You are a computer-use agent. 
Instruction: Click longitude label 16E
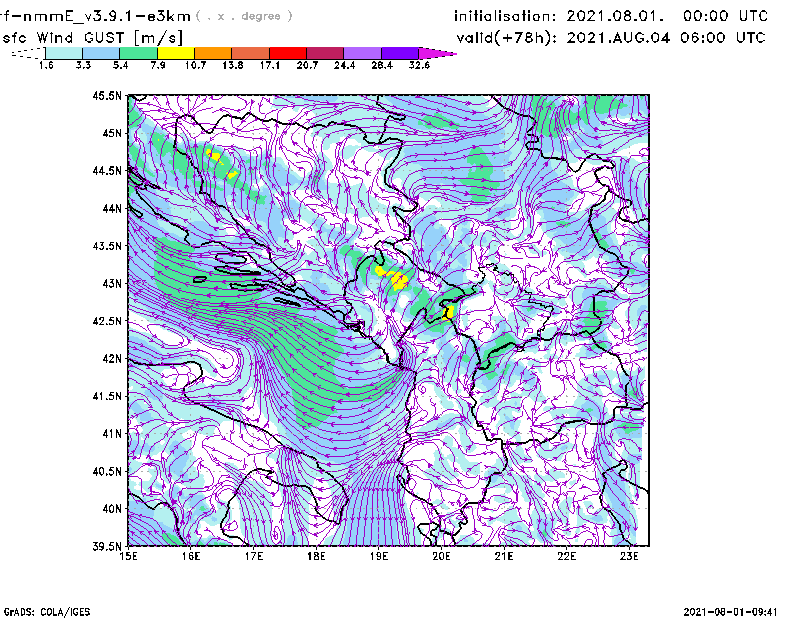[191, 556]
